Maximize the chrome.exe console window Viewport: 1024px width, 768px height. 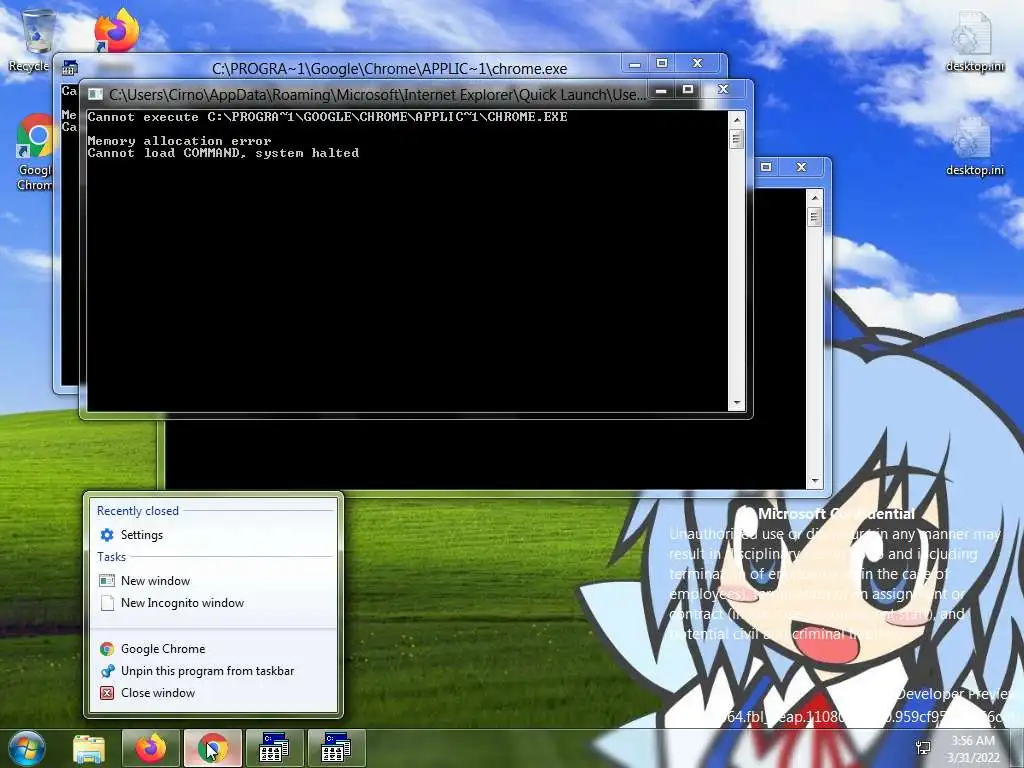point(662,63)
